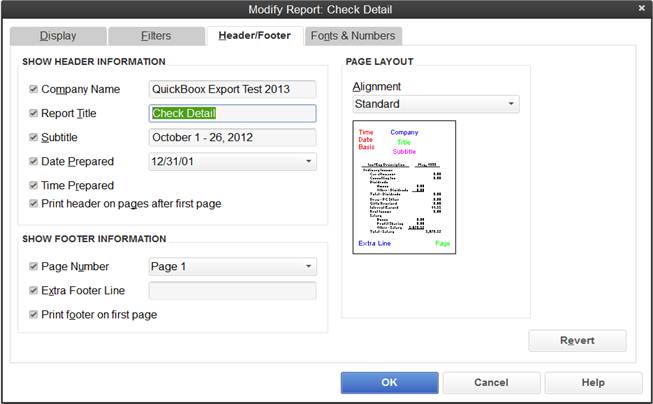Expand the Date Prepared format dropdown

click(x=307, y=161)
